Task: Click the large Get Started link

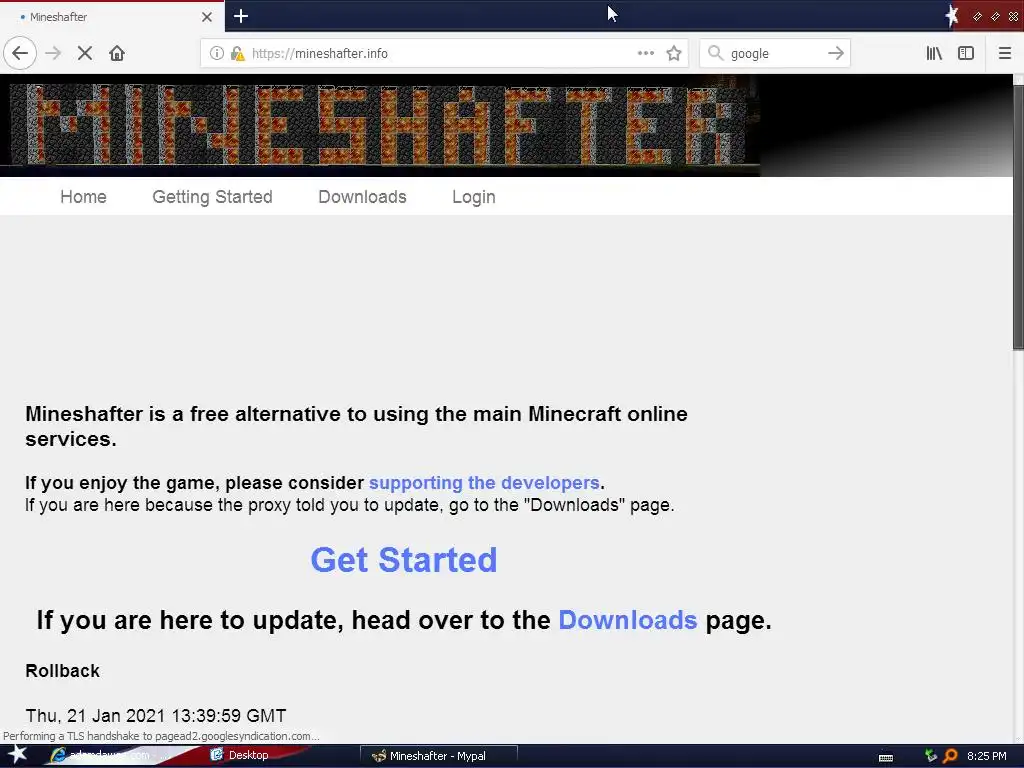Action: [404, 560]
